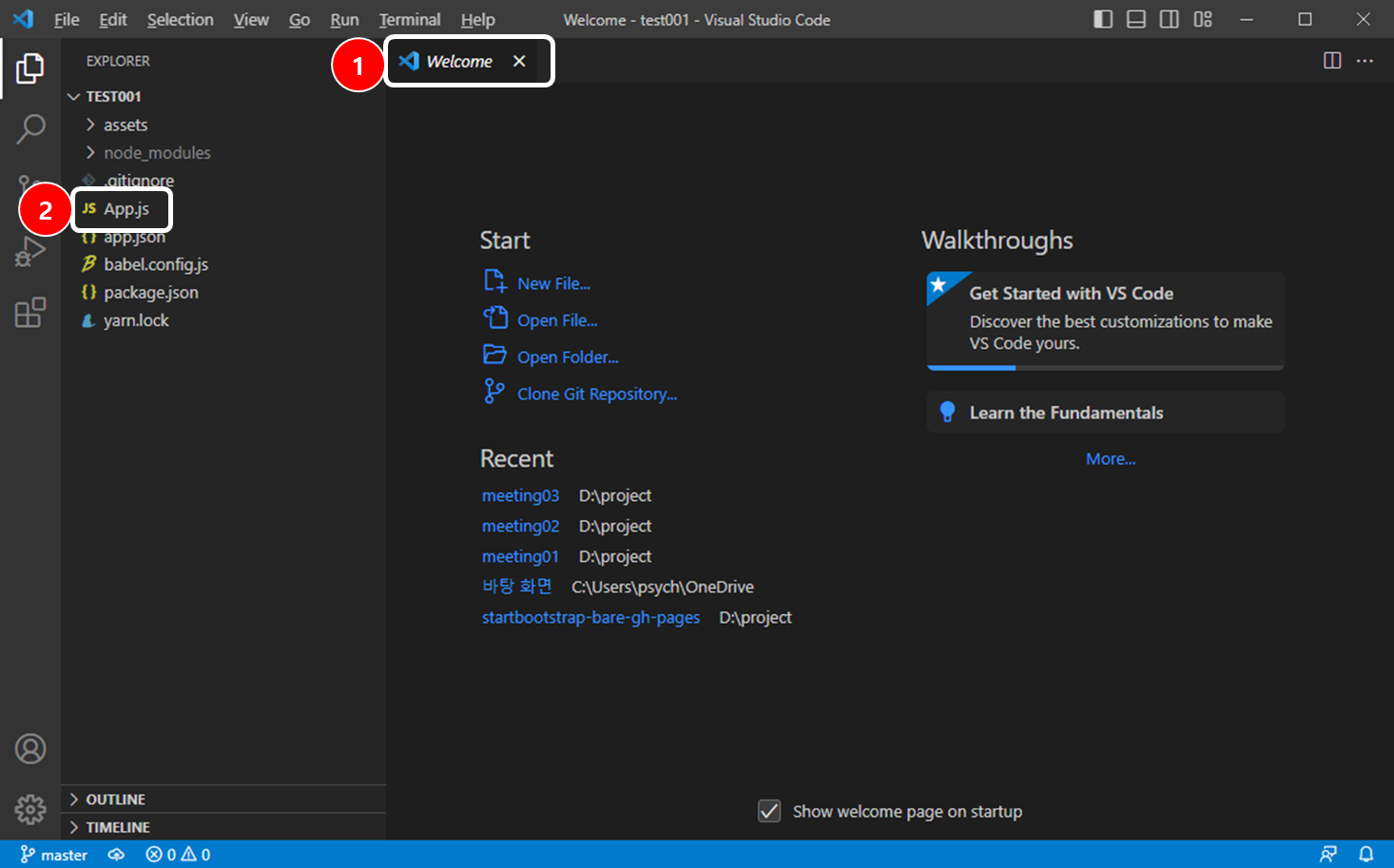
Task: Toggle secondary side bar layout icon
Action: pos(1170,19)
